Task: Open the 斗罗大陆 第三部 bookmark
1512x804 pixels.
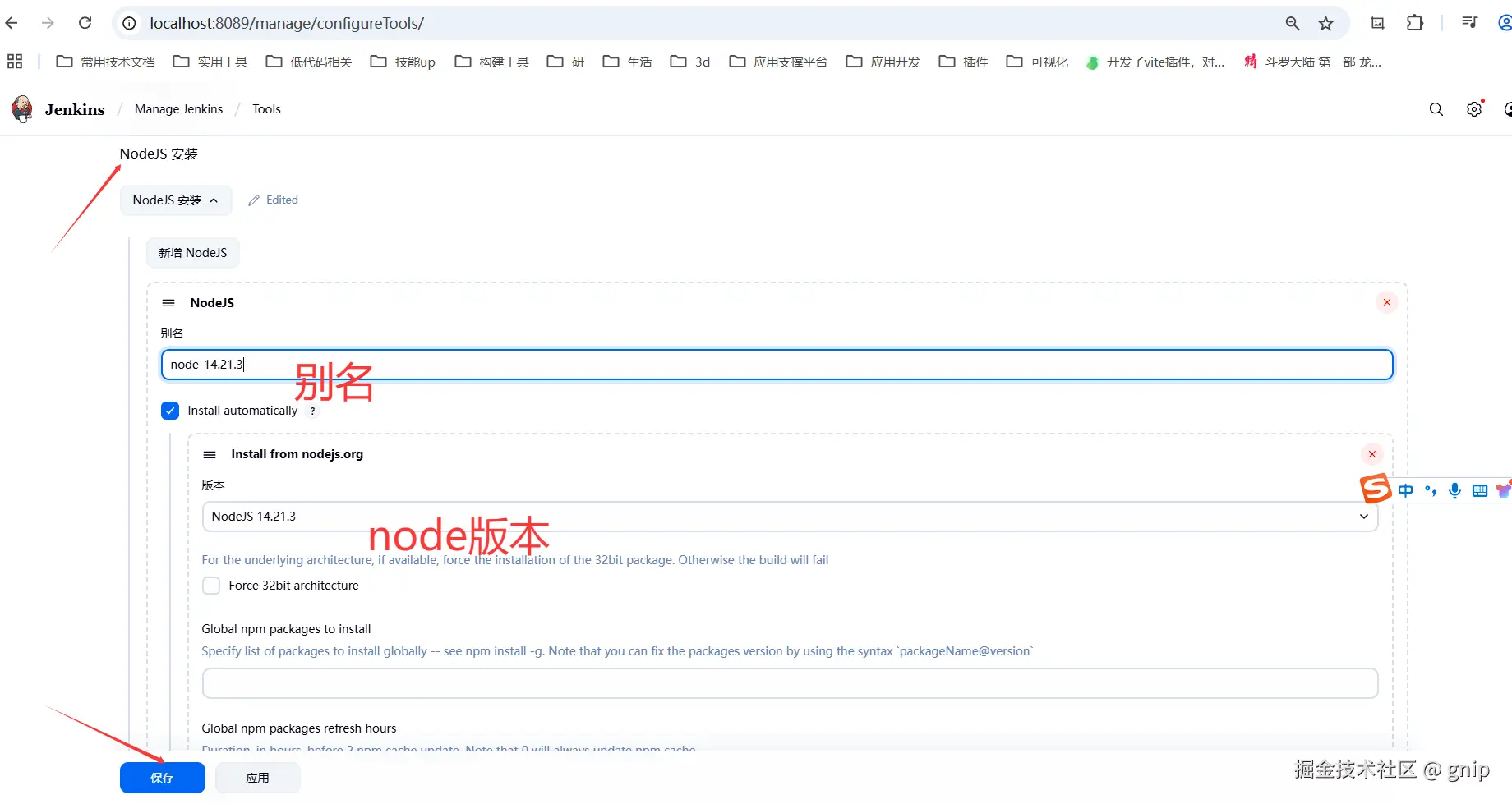Action: [x=1313, y=62]
